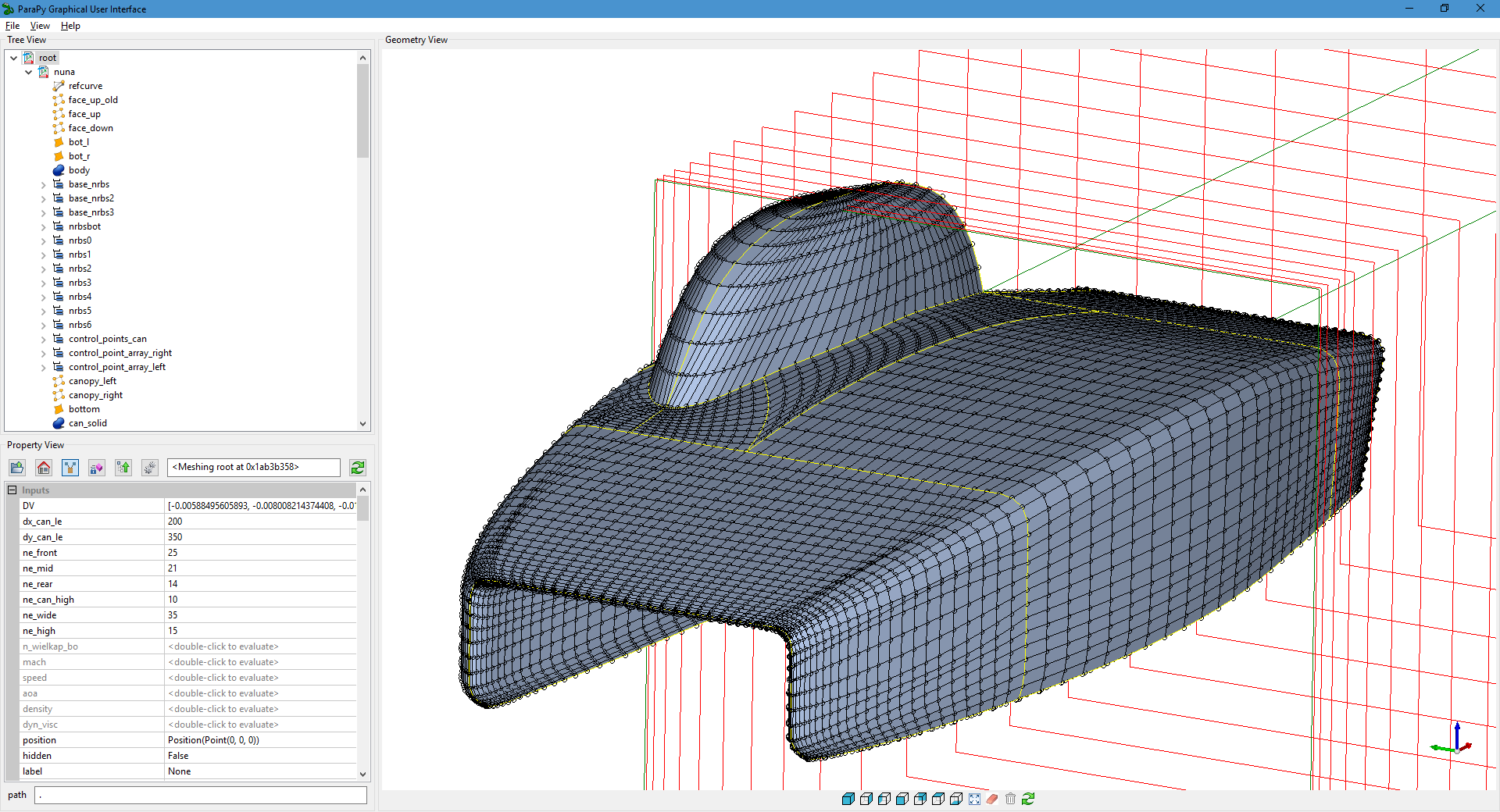Toggle the highlighted tree-diagram button in Property View

(70, 468)
